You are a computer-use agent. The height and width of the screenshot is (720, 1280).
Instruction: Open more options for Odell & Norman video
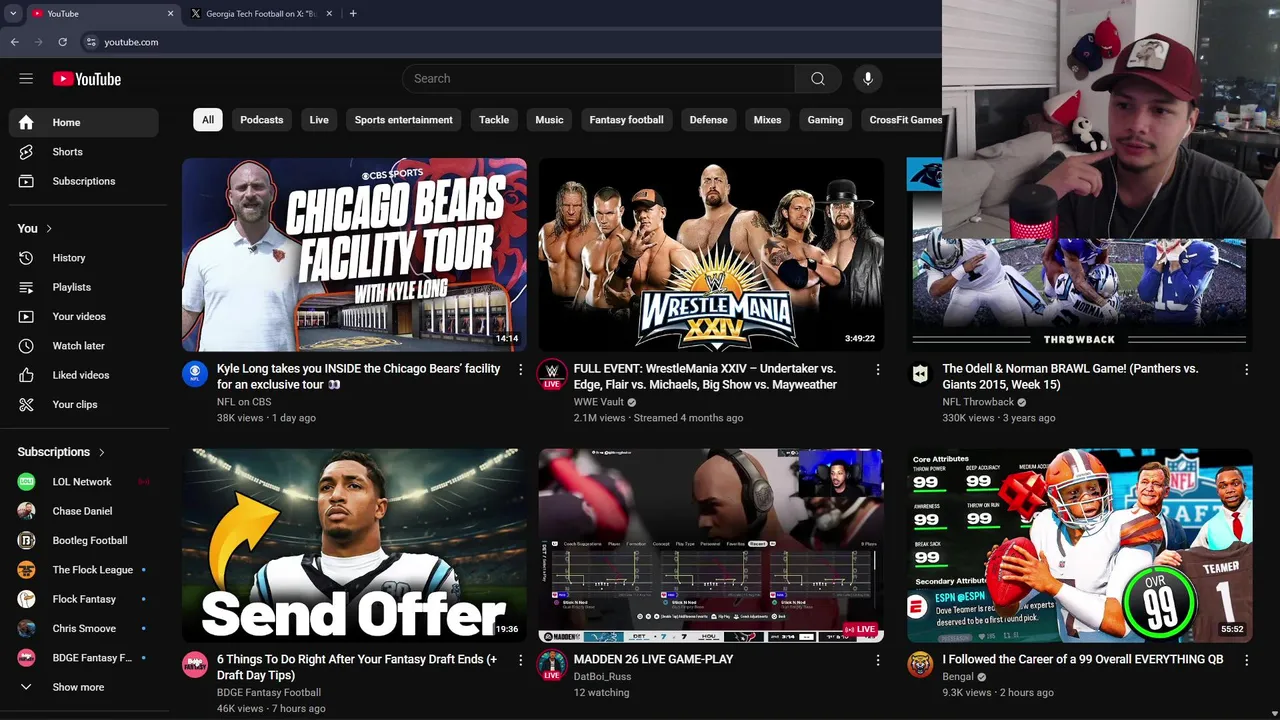(1246, 370)
